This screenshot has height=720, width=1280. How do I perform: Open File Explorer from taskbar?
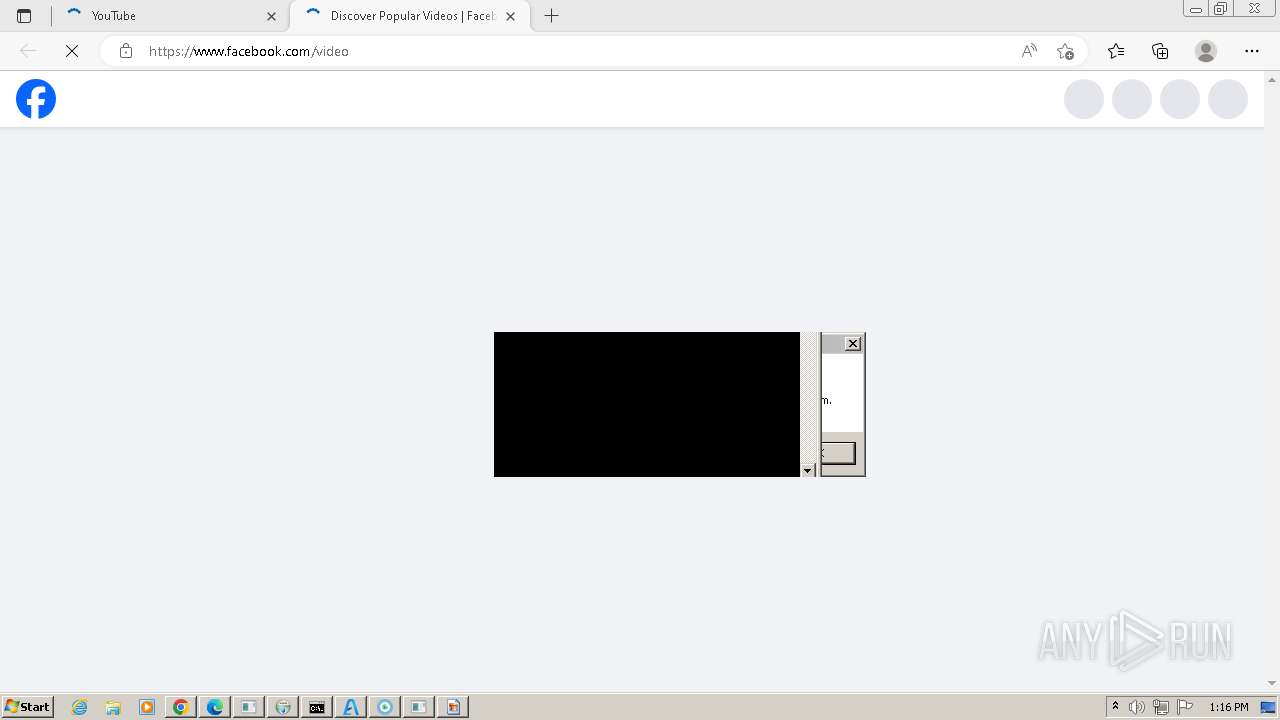click(113, 707)
